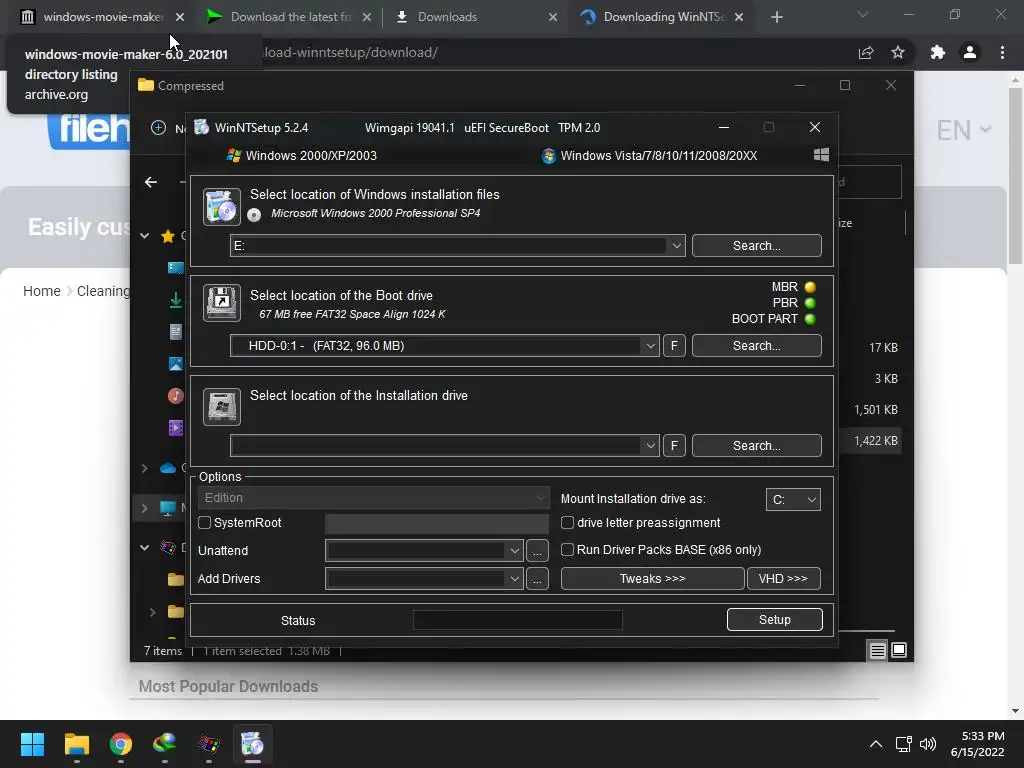Bookmark this page with the star icon

[898, 52]
